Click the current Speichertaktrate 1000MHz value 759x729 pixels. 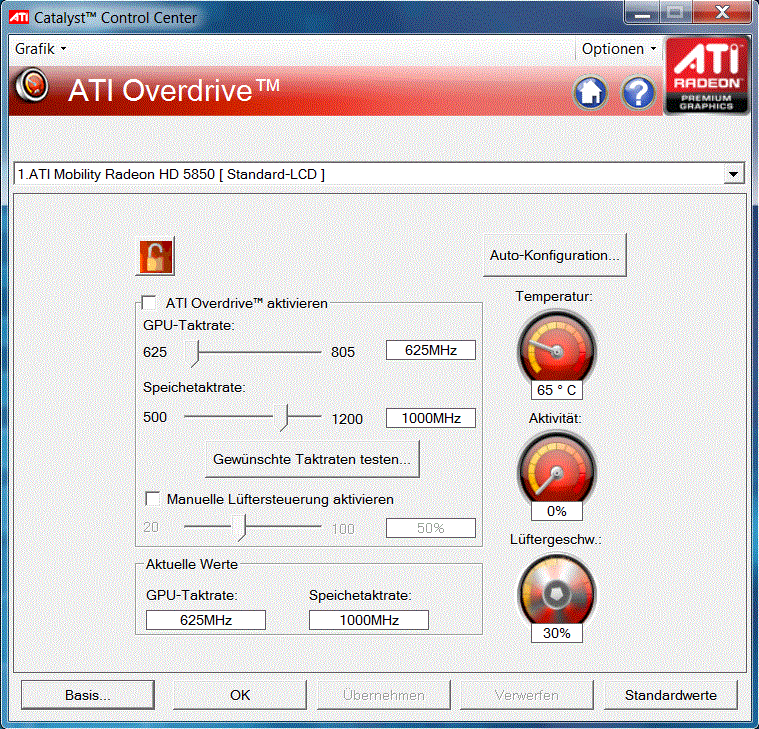coord(369,620)
